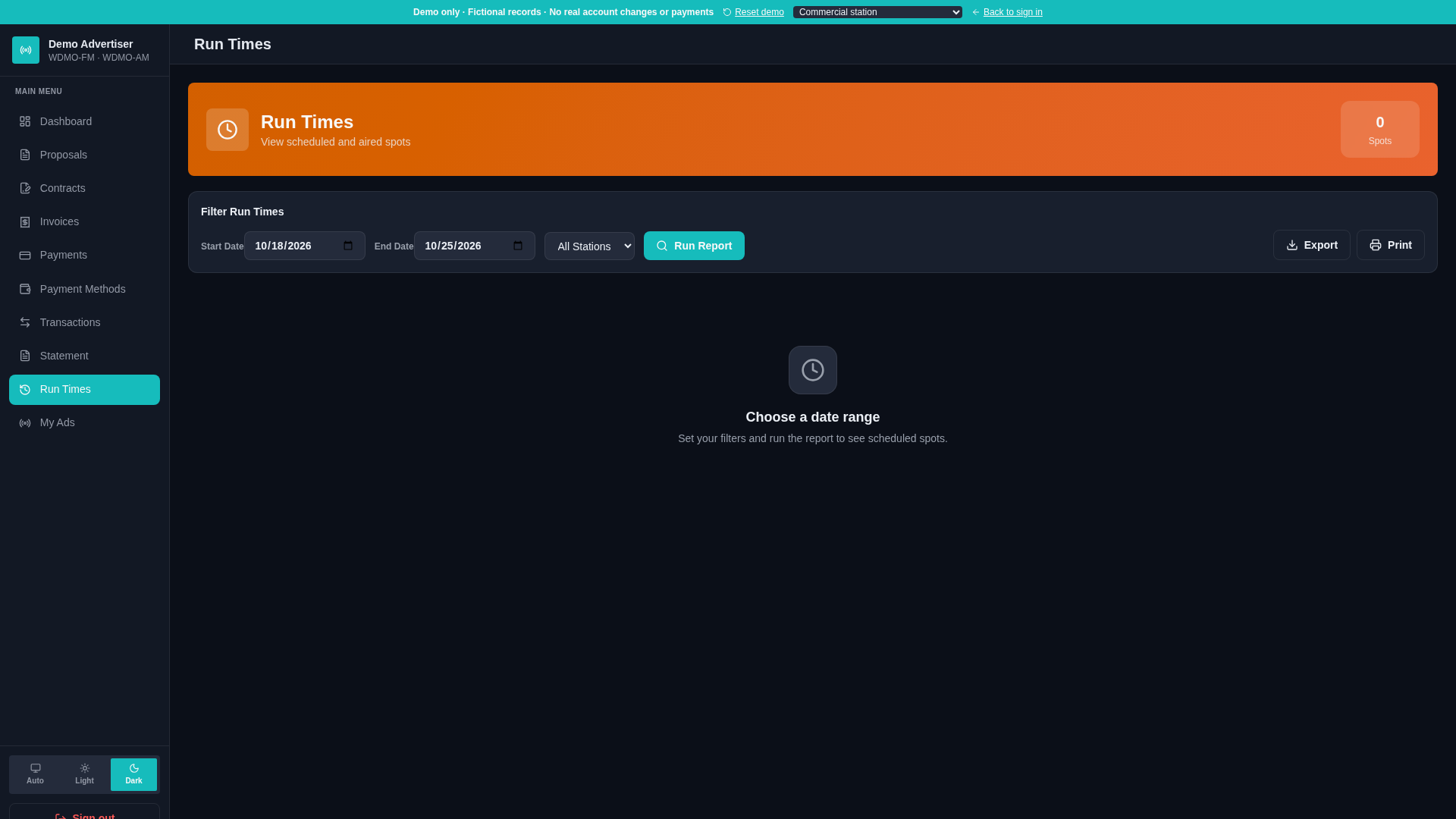
Task: Open the Dashboard menu item
Action: (84, 121)
